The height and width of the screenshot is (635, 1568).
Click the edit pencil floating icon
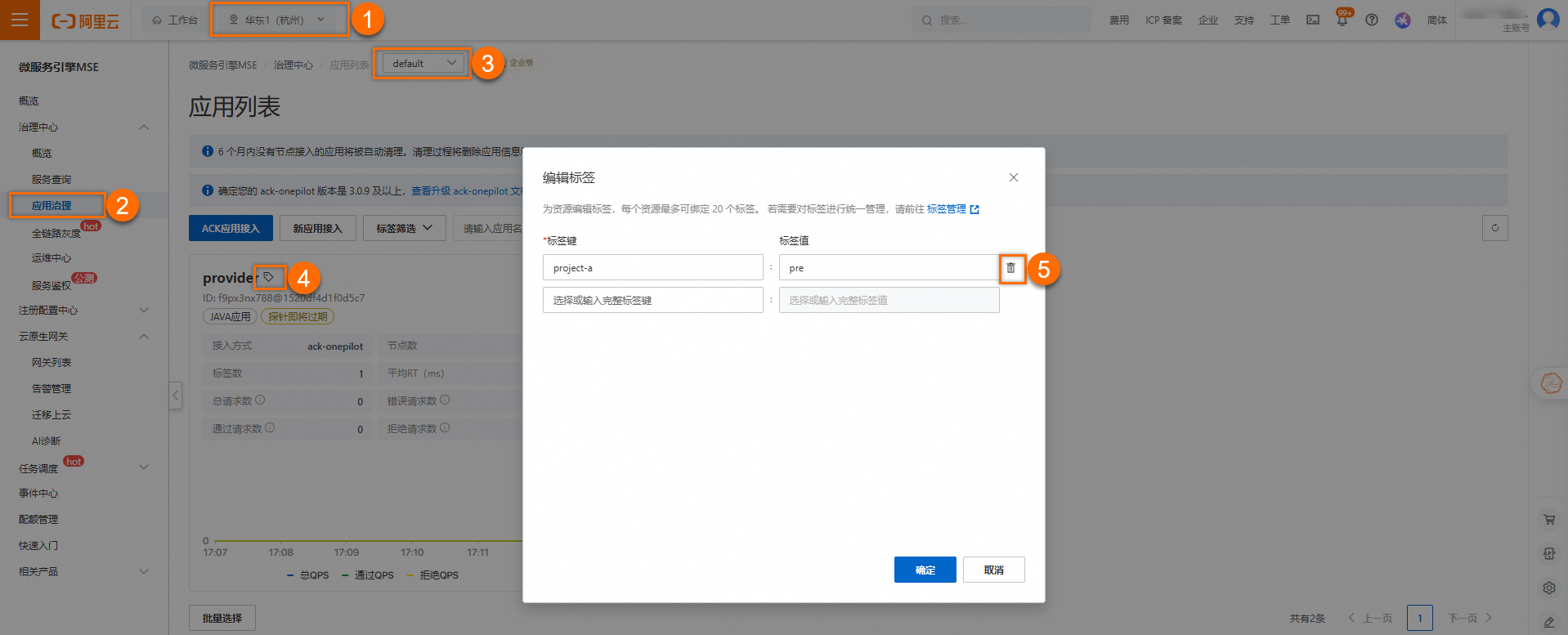tap(1549, 622)
